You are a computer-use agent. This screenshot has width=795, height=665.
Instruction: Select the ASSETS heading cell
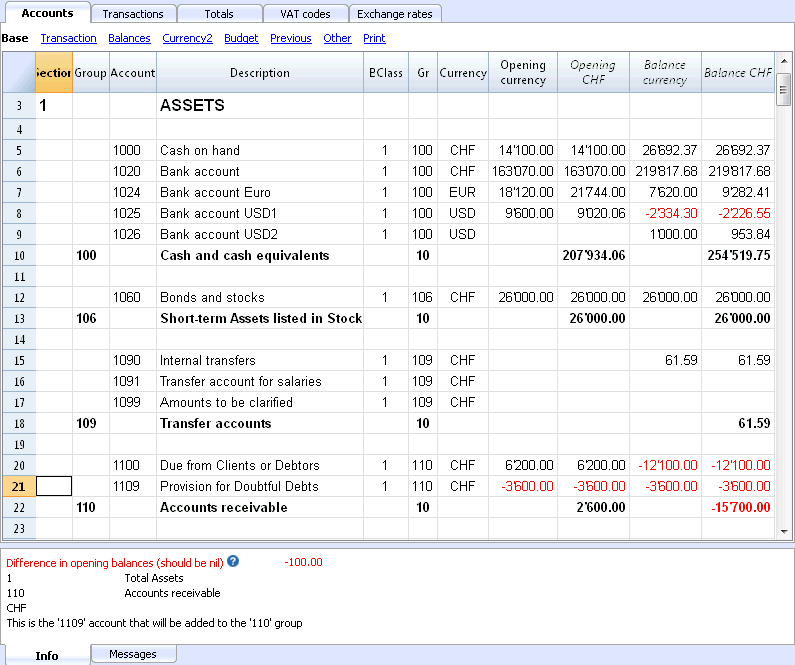pyautogui.click(x=260, y=105)
